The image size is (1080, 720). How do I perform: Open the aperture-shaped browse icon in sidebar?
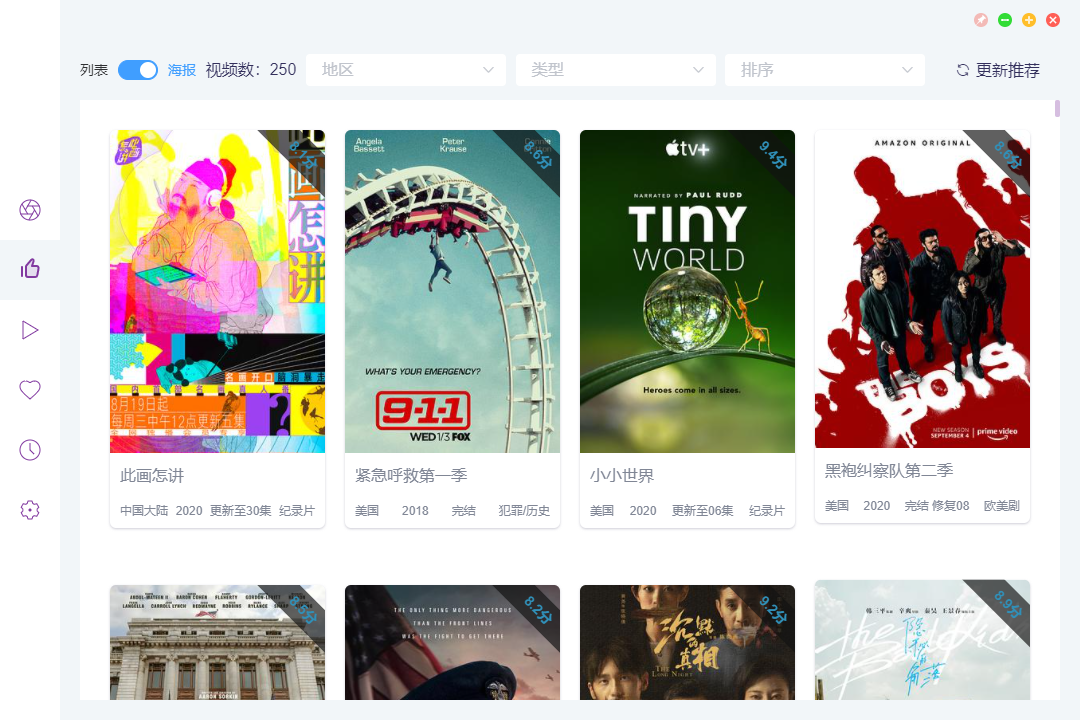pos(30,210)
